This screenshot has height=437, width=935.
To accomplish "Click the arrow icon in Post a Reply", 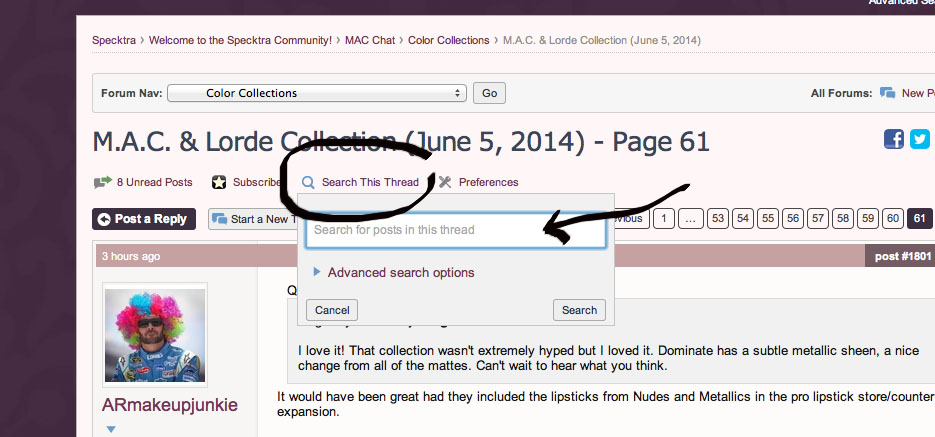I will coord(104,219).
